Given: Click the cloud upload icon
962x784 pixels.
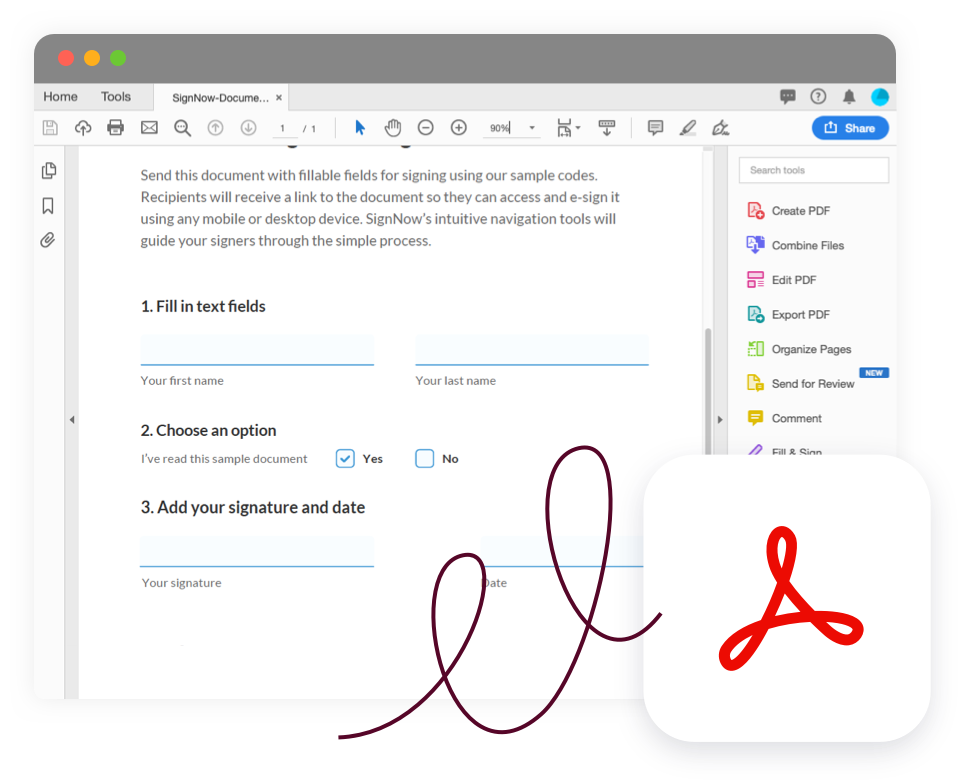Looking at the screenshot, I should tap(83, 128).
